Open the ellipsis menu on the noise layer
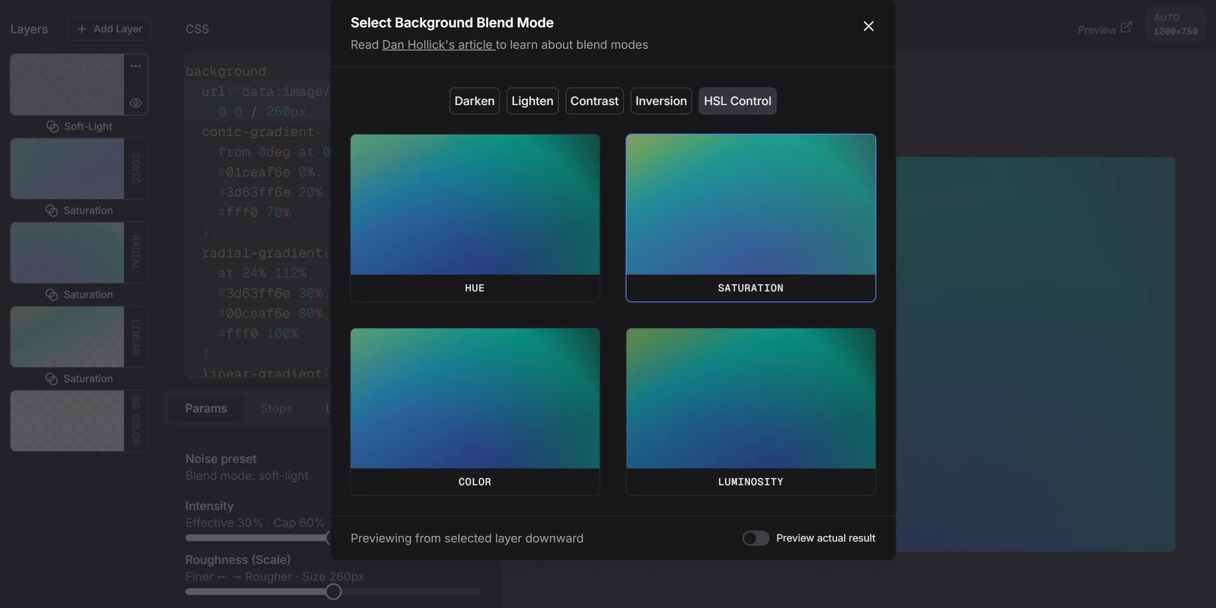Image resolution: width=1216 pixels, height=608 pixels. coord(136,64)
